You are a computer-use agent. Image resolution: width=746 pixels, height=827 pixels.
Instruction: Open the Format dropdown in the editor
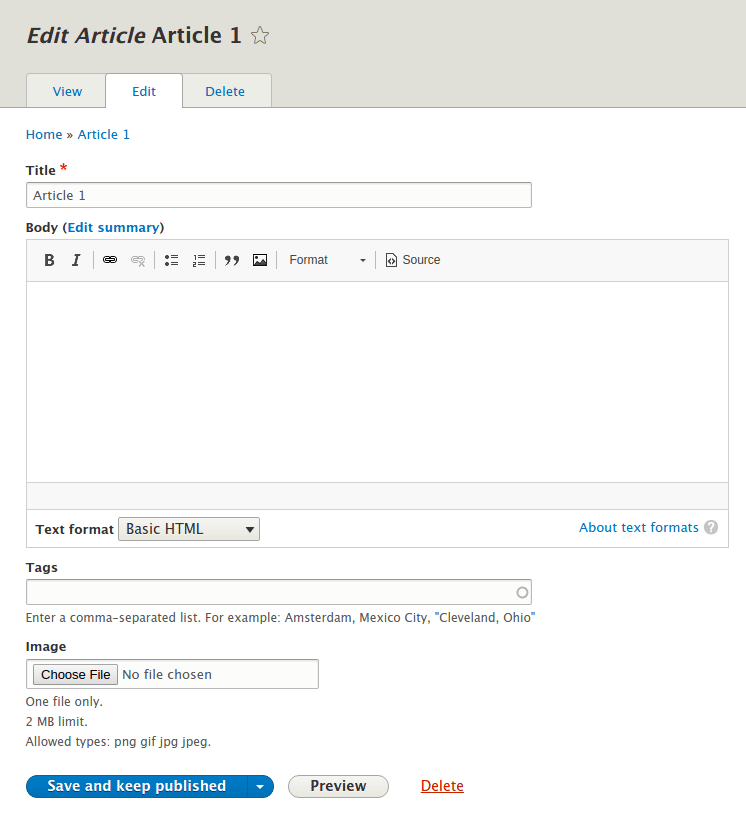327,260
